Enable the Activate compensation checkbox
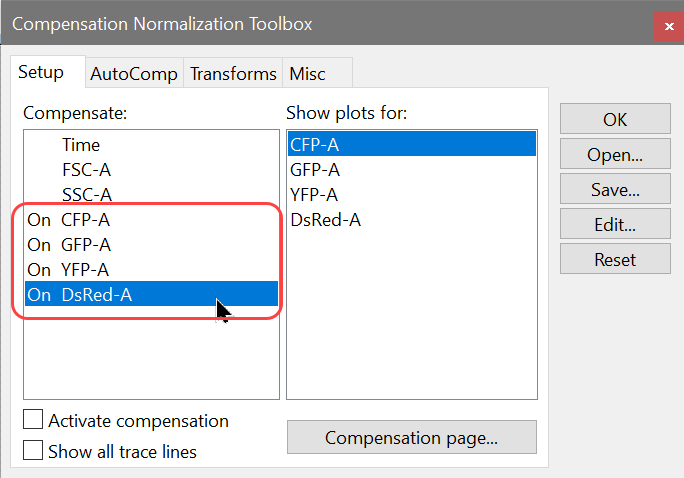The image size is (684, 478). point(34,420)
